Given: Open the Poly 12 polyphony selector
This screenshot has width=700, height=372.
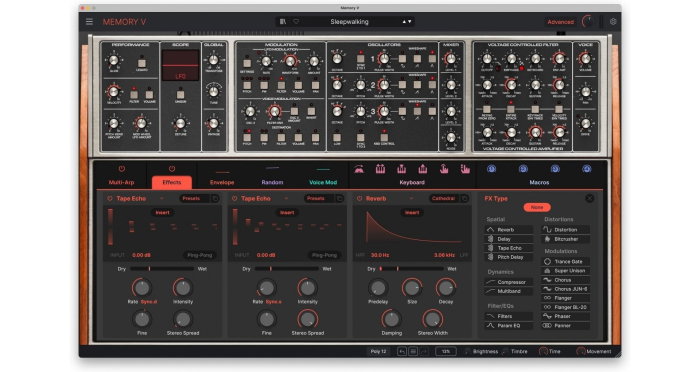Looking at the screenshot, I should [379, 351].
